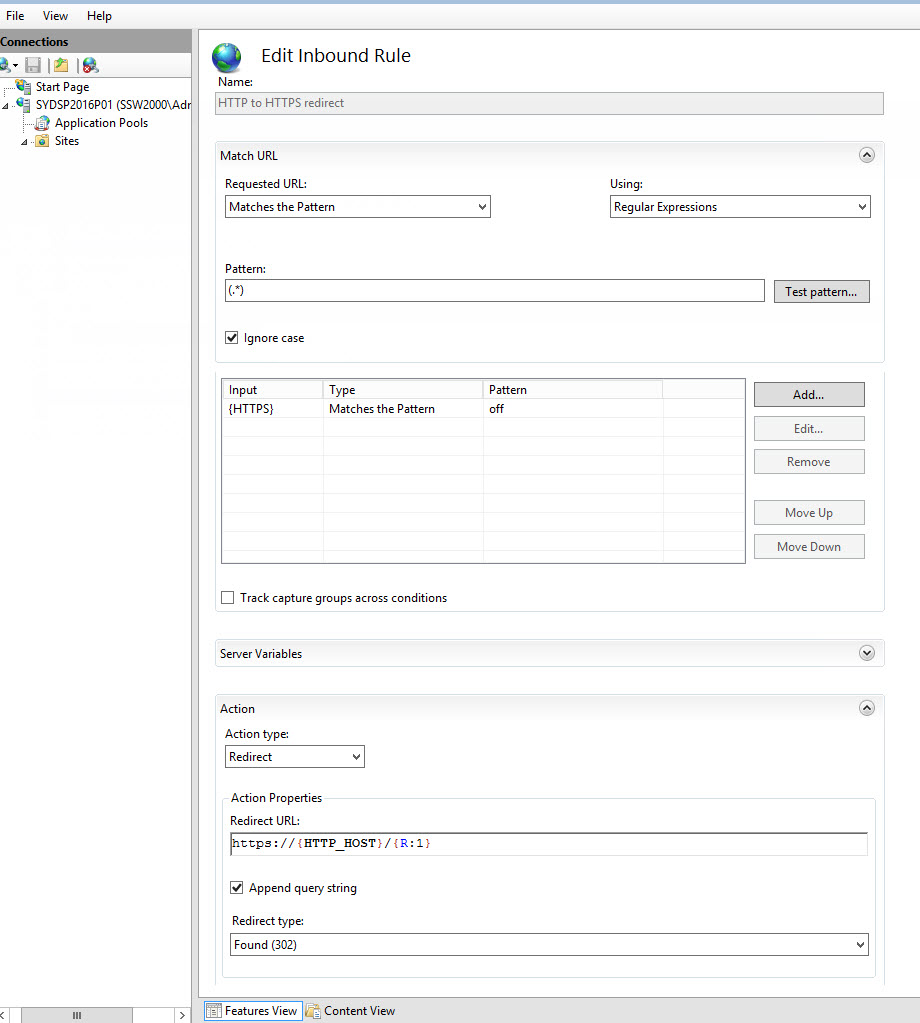
Task: Click the create new connection globe icon
Action: pos(5,65)
